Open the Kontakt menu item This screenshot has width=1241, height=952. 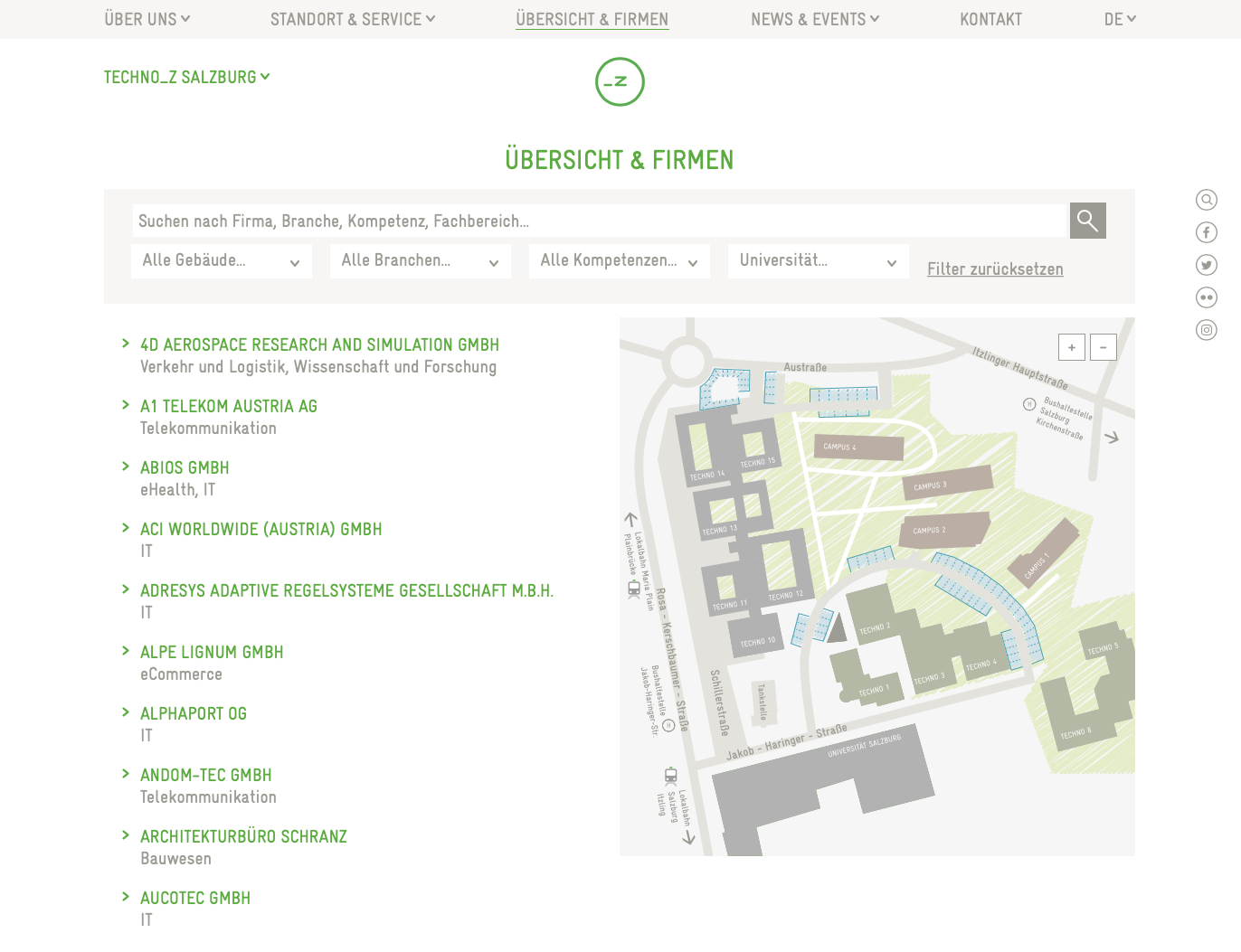pos(990,19)
